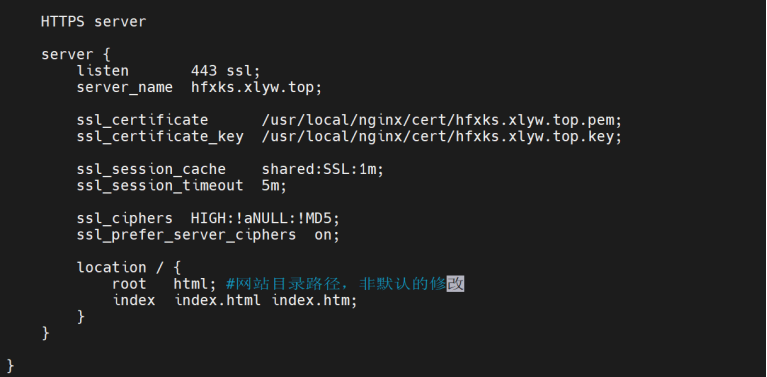This screenshot has height=377, width=767.
Task: Click the 'shared:SSL:1m;' value
Action: [x=323, y=170]
